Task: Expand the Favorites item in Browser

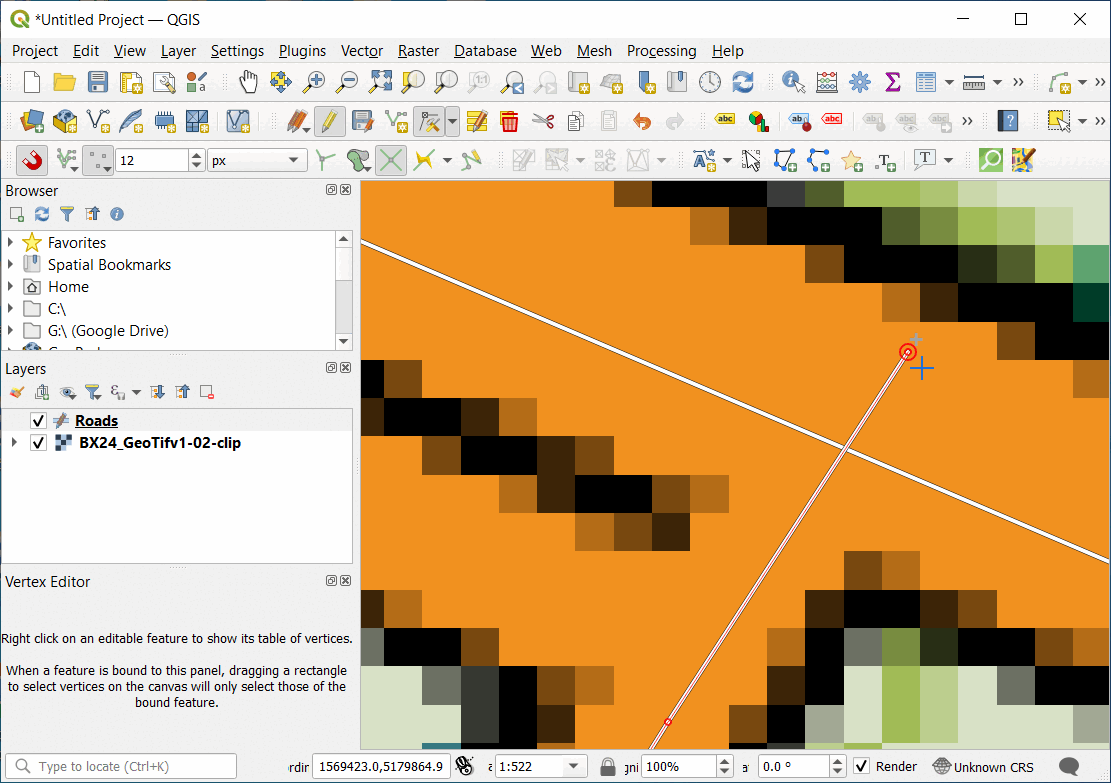Action: (11, 243)
